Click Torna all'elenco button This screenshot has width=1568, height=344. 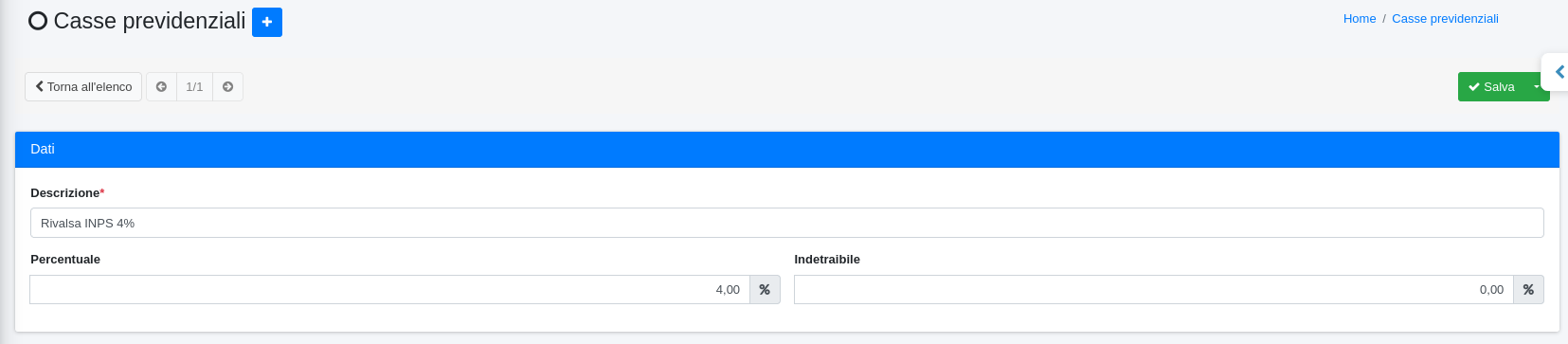83,87
